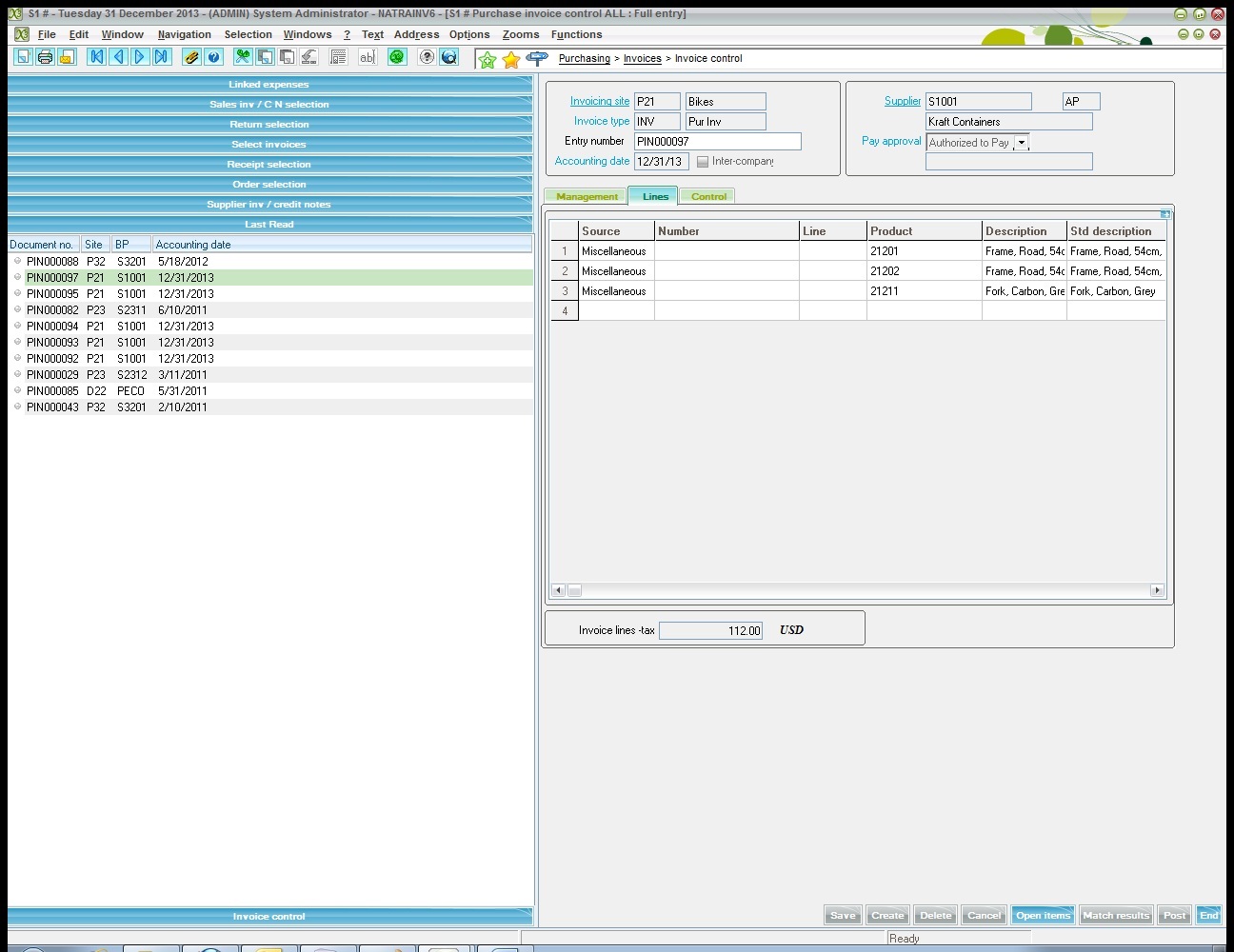Click the grid horizontal scrollbar right arrow
The image size is (1234, 952).
(1157, 590)
